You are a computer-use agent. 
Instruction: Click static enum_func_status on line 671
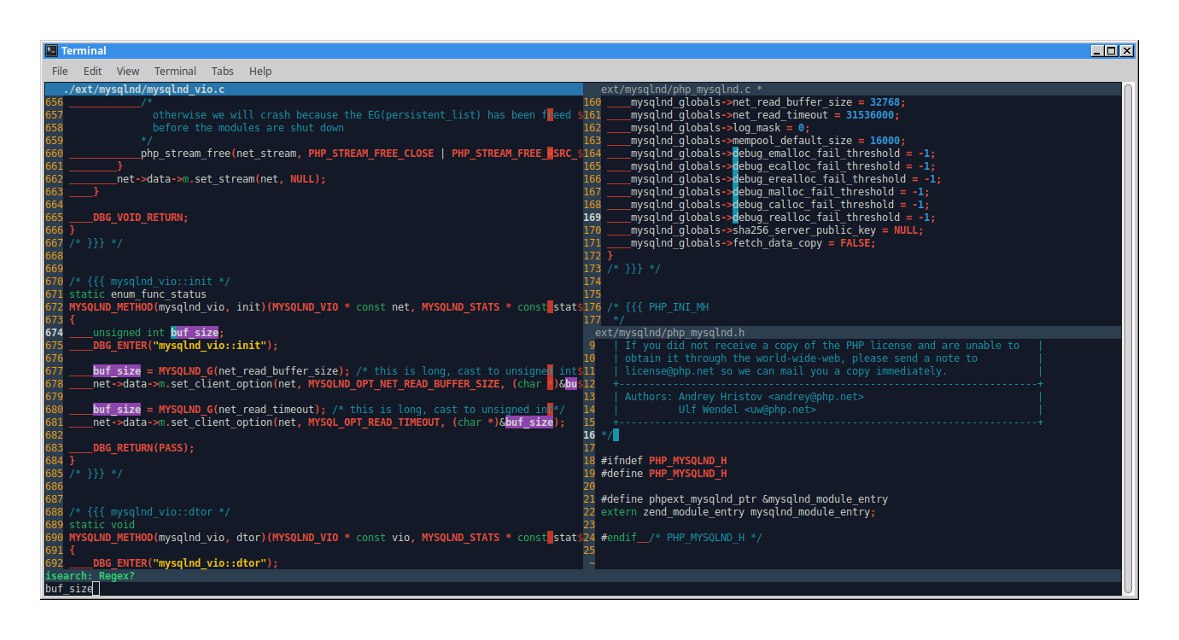click(x=138, y=294)
